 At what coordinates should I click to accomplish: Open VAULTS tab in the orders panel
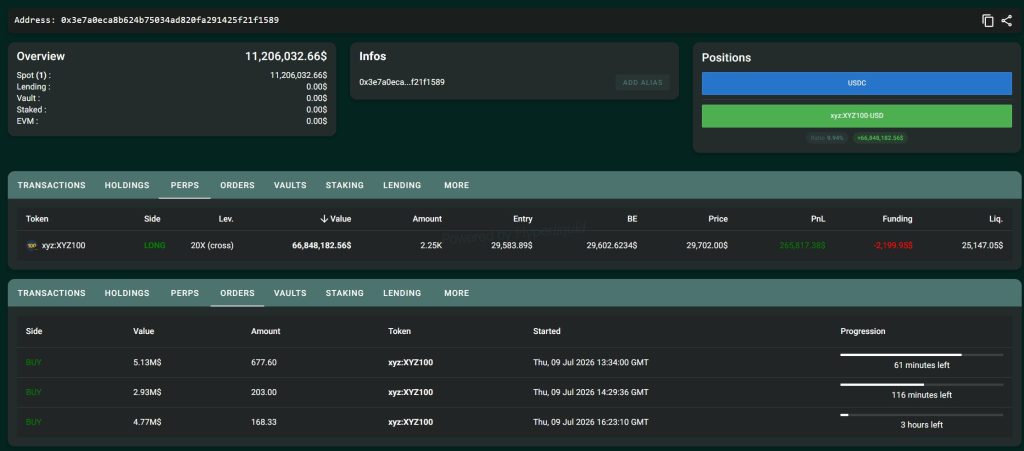(x=290, y=293)
